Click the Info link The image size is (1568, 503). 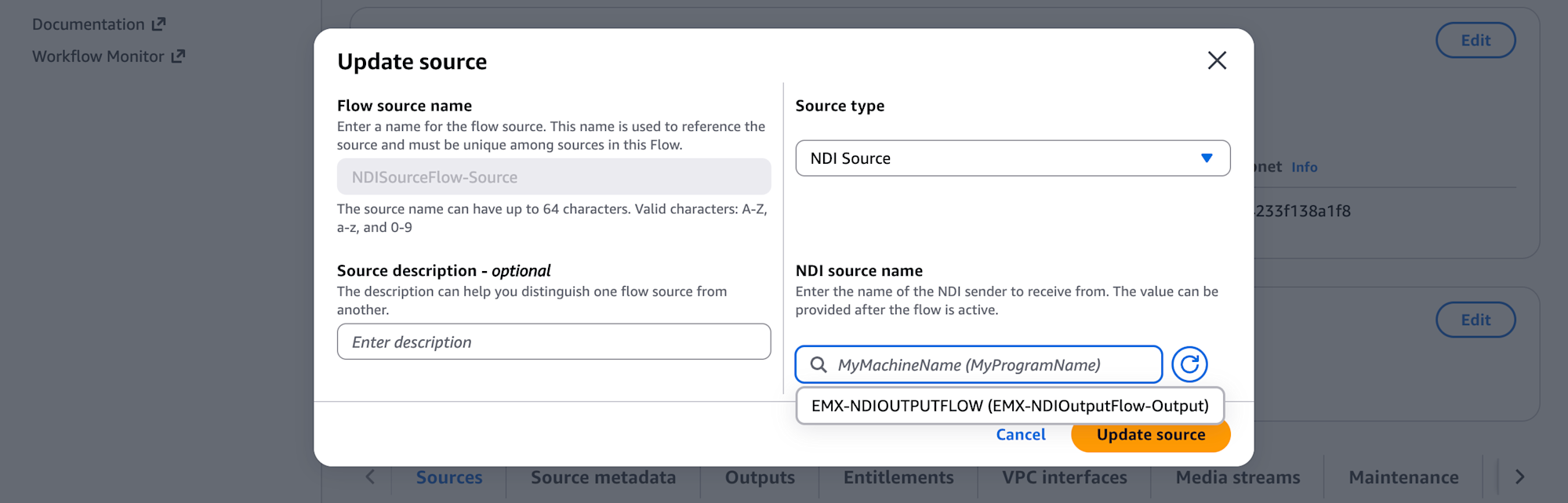1304,167
